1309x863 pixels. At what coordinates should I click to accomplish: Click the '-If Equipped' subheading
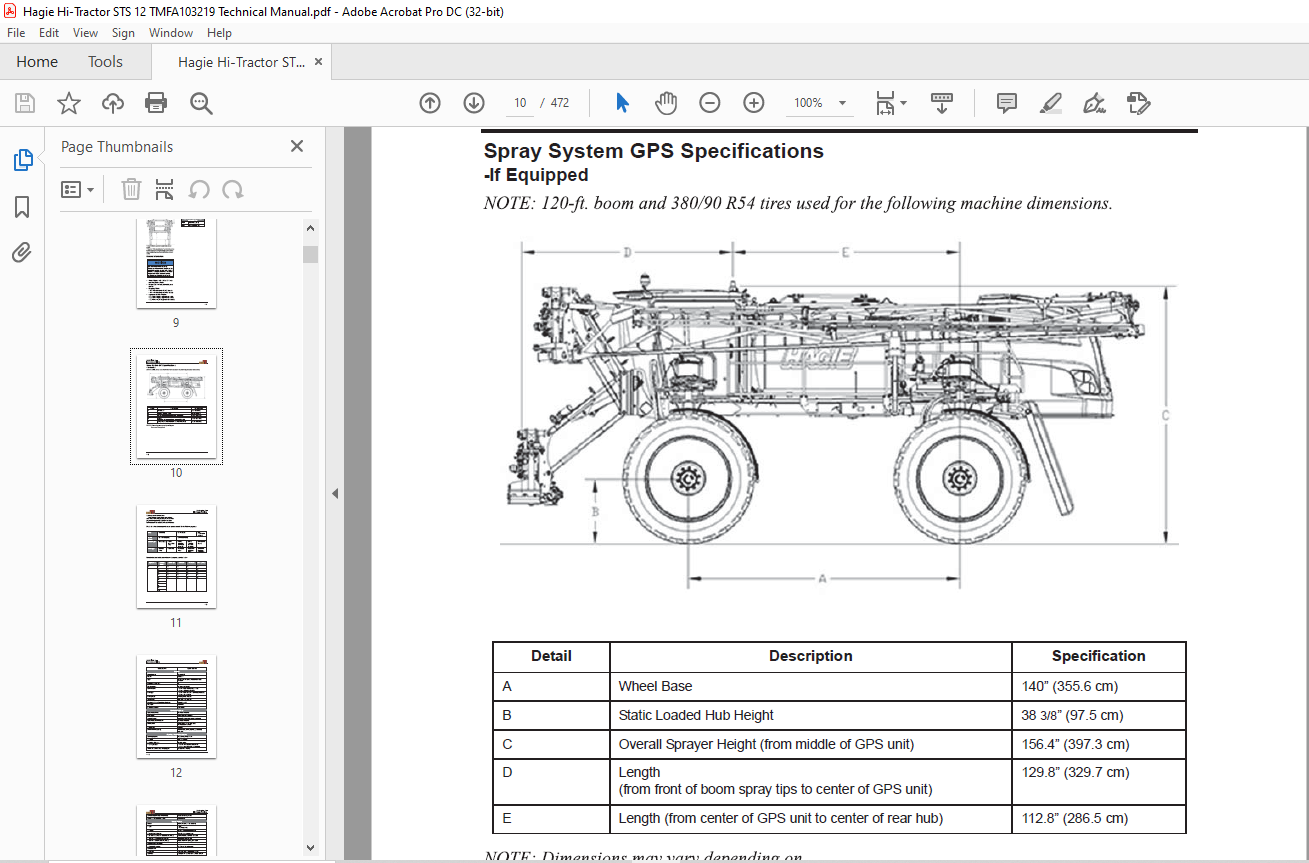click(536, 175)
